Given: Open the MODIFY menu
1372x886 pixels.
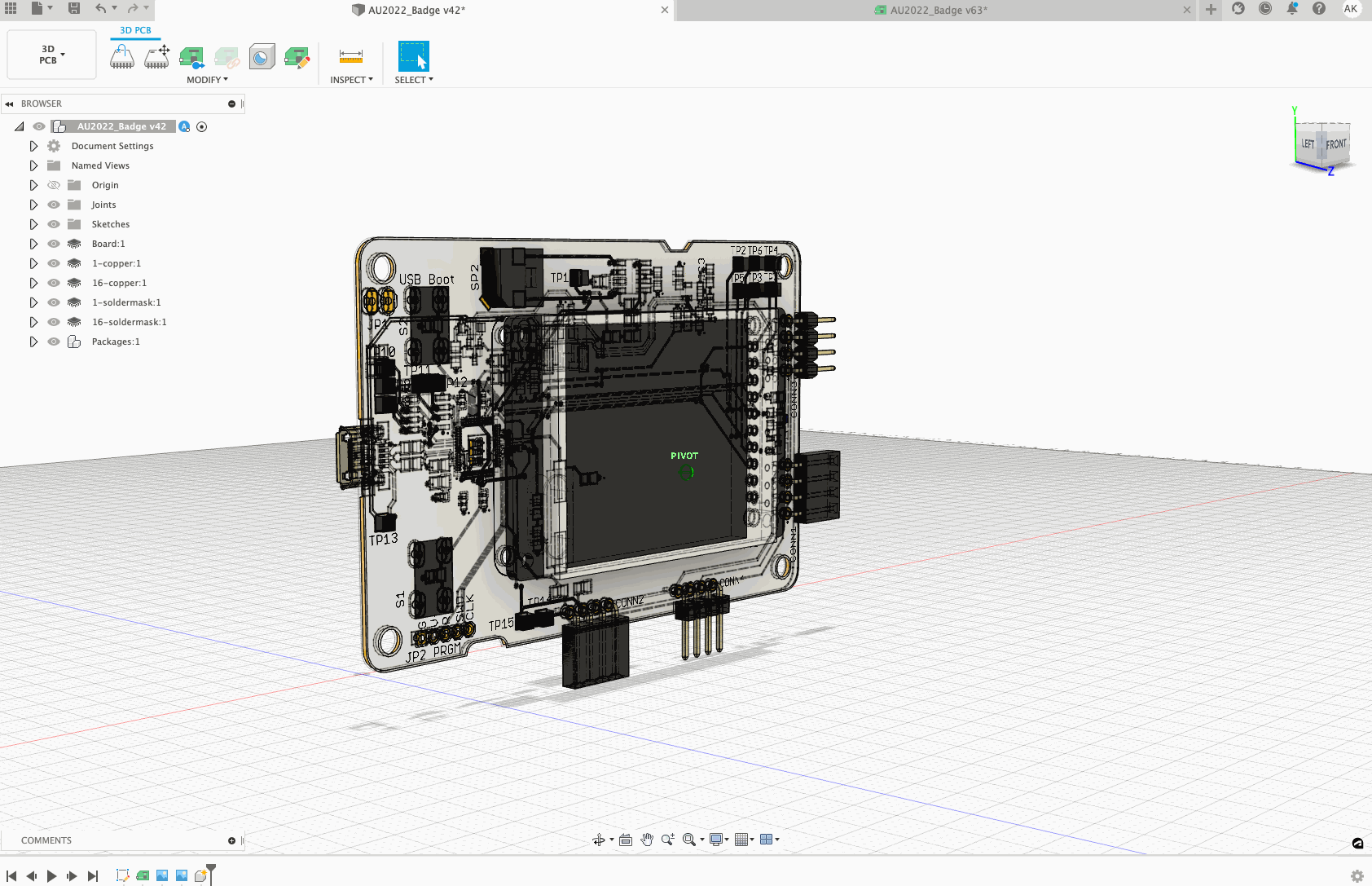Looking at the screenshot, I should [x=207, y=80].
